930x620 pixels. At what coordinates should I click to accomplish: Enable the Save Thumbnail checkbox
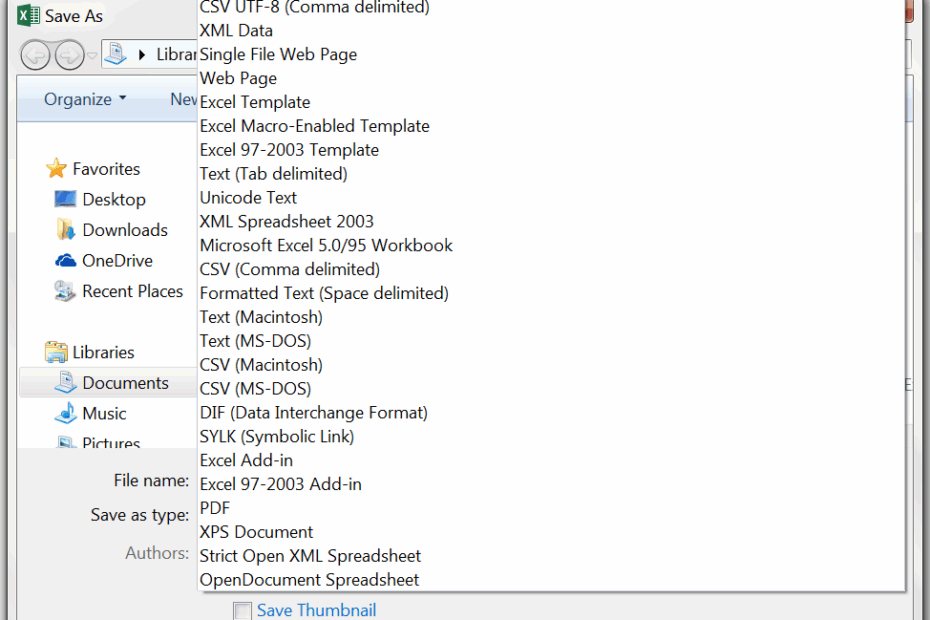pos(242,611)
